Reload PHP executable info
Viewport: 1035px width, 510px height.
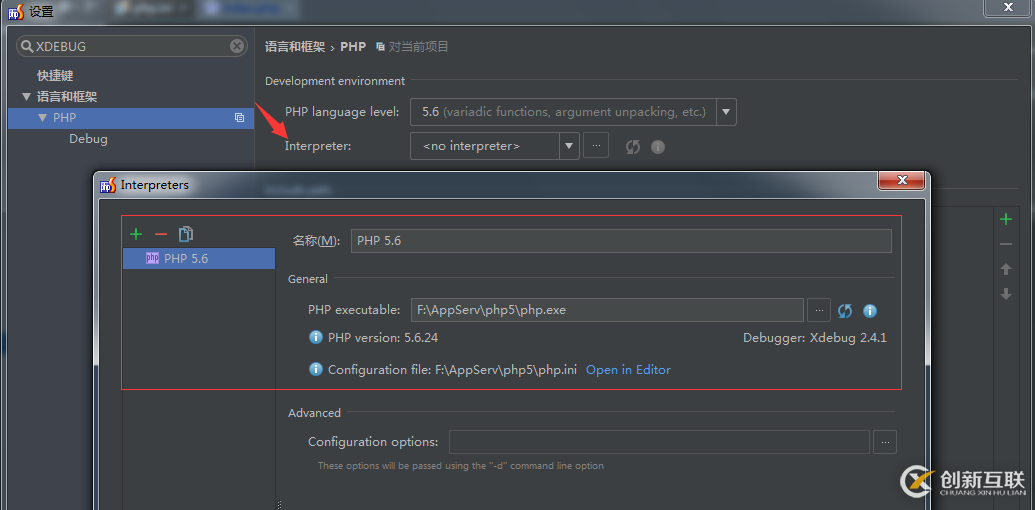pyautogui.click(x=845, y=311)
